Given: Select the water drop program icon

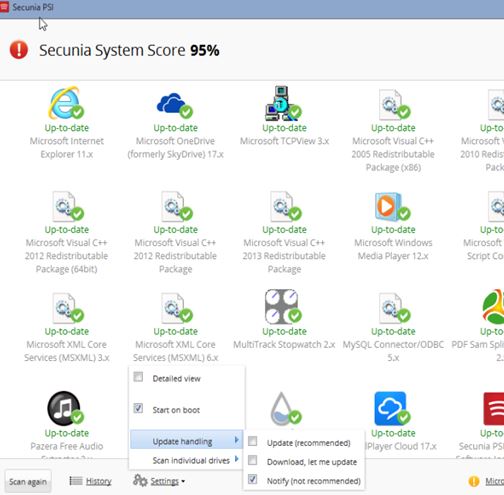Looking at the screenshot, I should tap(285, 409).
